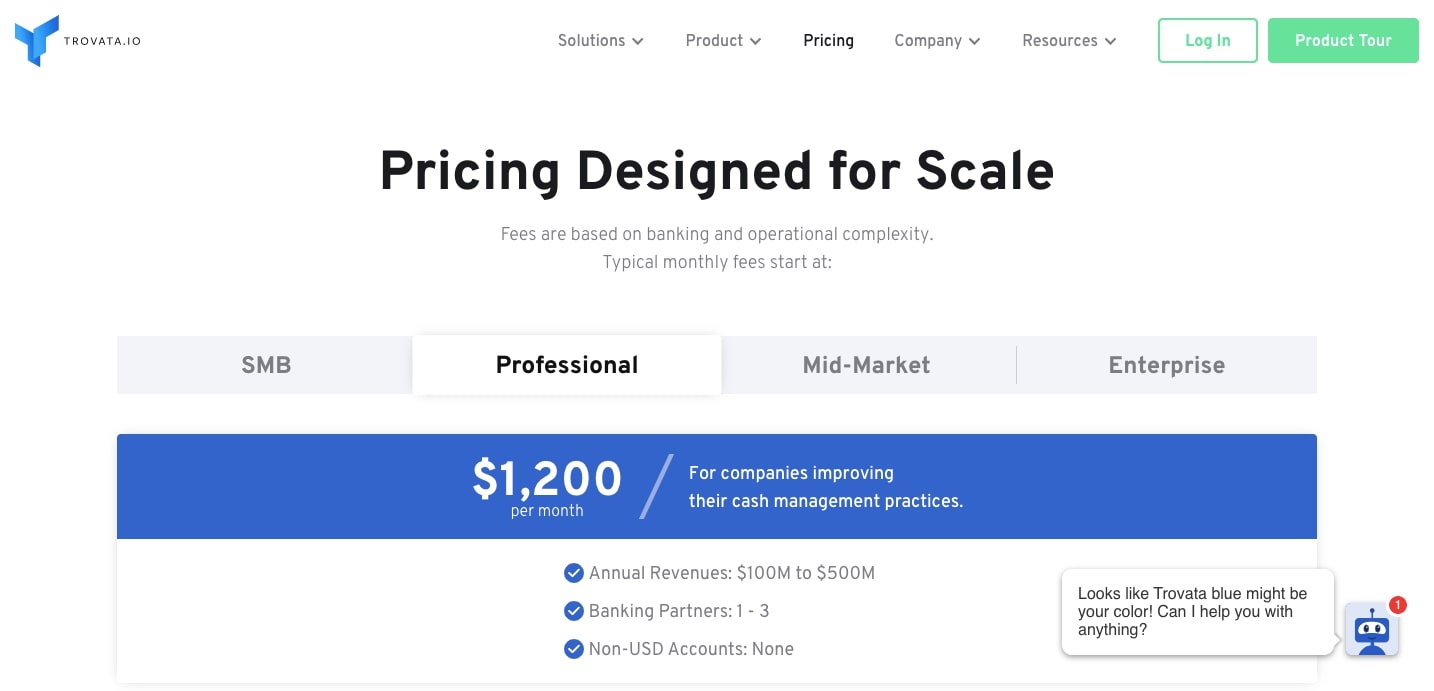Open the chatbot robot icon
The width and height of the screenshot is (1434, 691).
click(1371, 630)
